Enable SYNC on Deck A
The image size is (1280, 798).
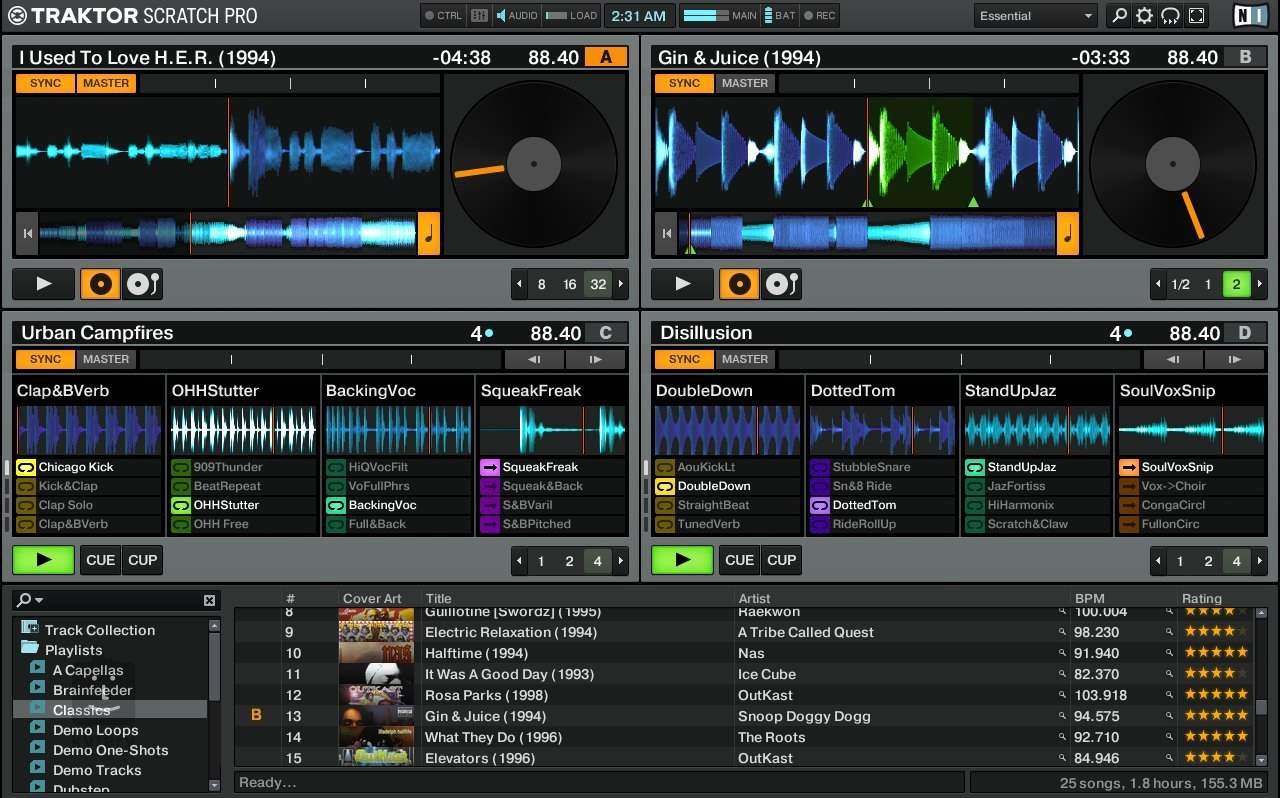(44, 83)
